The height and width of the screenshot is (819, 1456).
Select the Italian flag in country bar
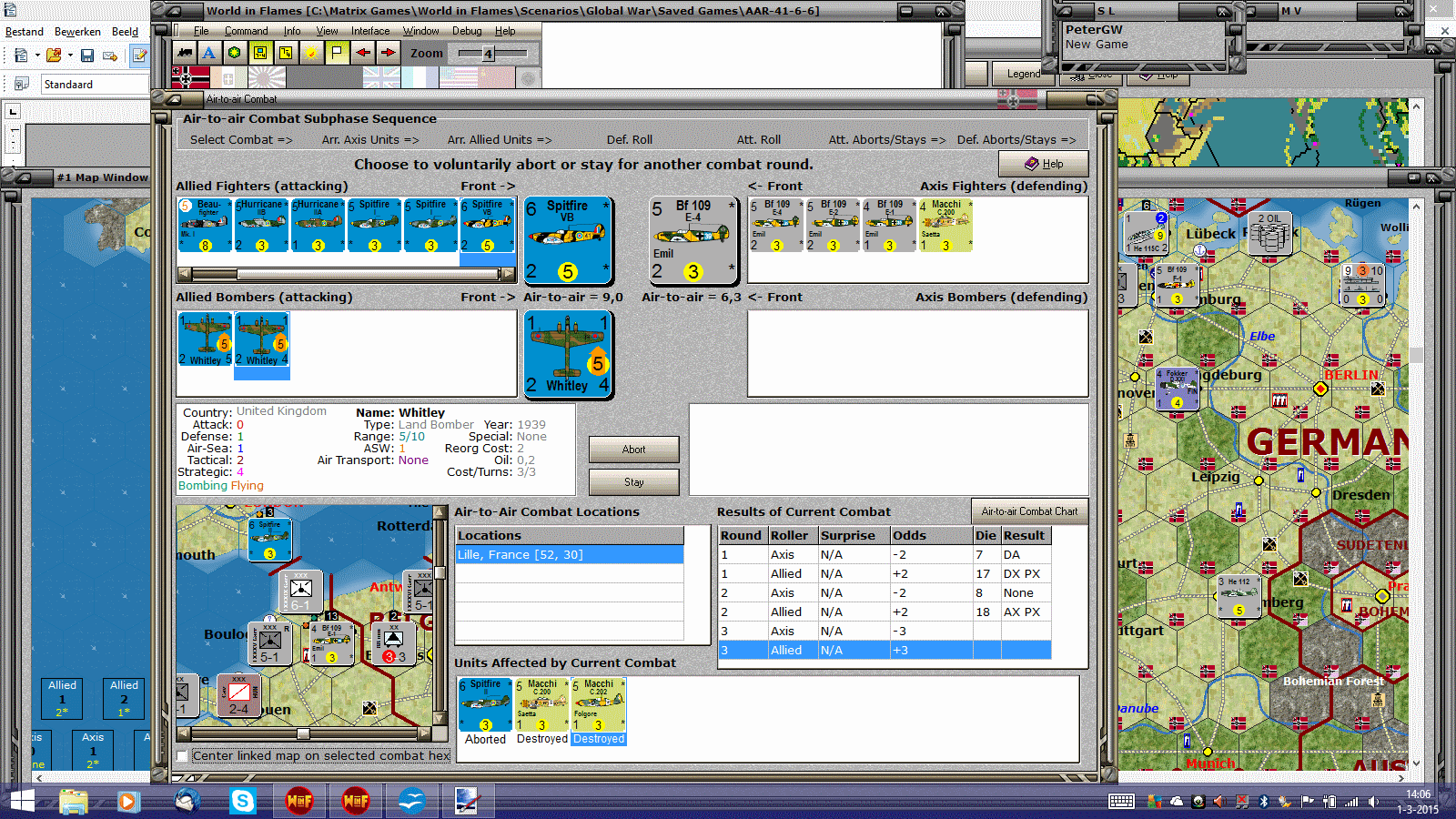pyautogui.click(x=228, y=77)
